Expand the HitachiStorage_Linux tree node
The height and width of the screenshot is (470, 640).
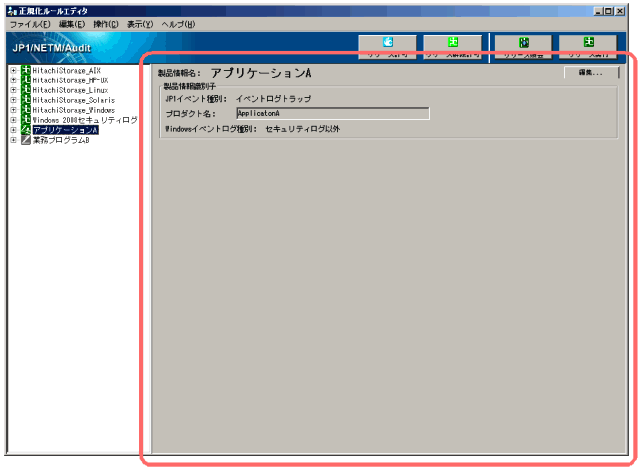[x=13, y=90]
